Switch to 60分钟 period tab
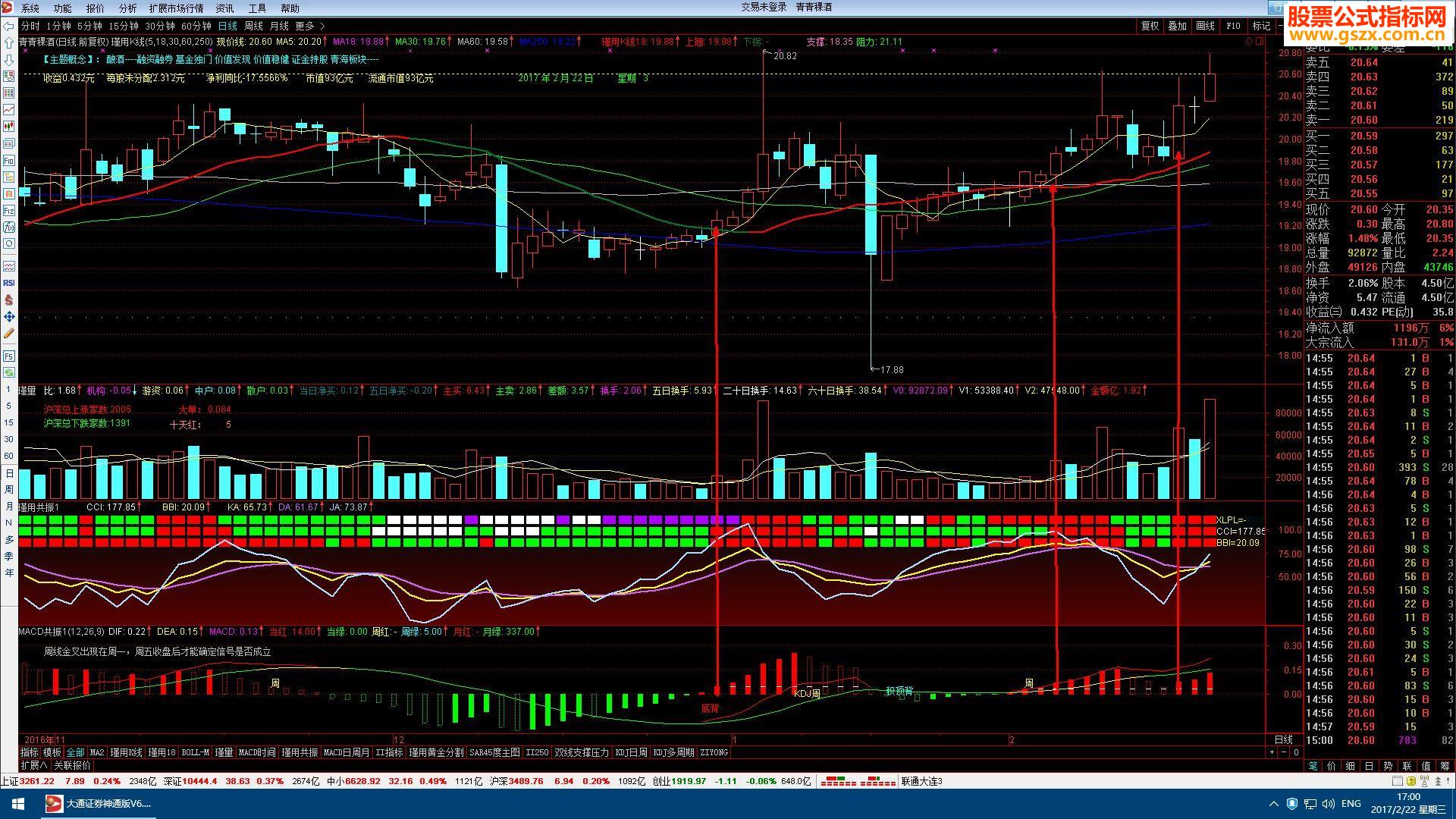1456x819 pixels. [196, 26]
